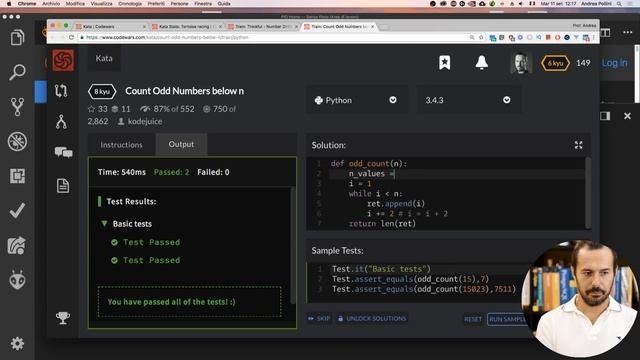Click the Codewars training arrows sidebar icon
Viewport: 640px width, 360px height.
61,91
